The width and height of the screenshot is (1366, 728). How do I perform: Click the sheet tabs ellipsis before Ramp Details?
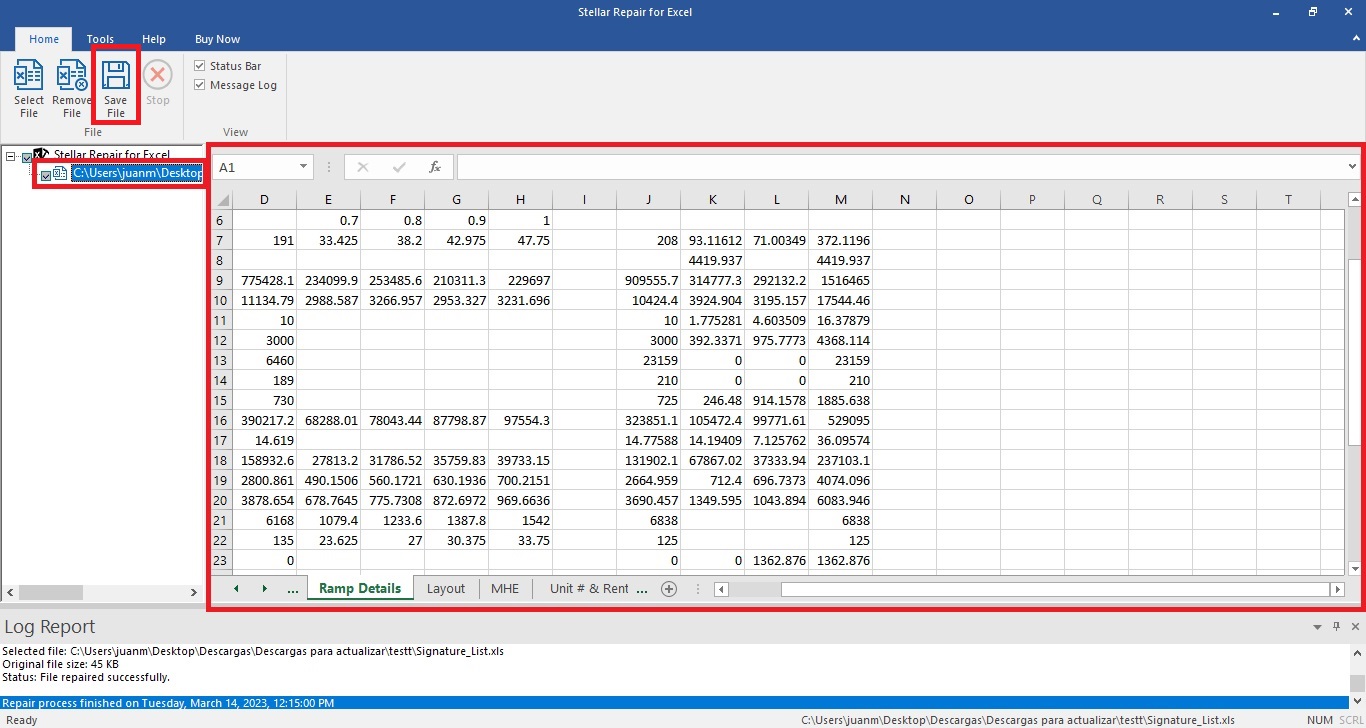pyautogui.click(x=292, y=590)
